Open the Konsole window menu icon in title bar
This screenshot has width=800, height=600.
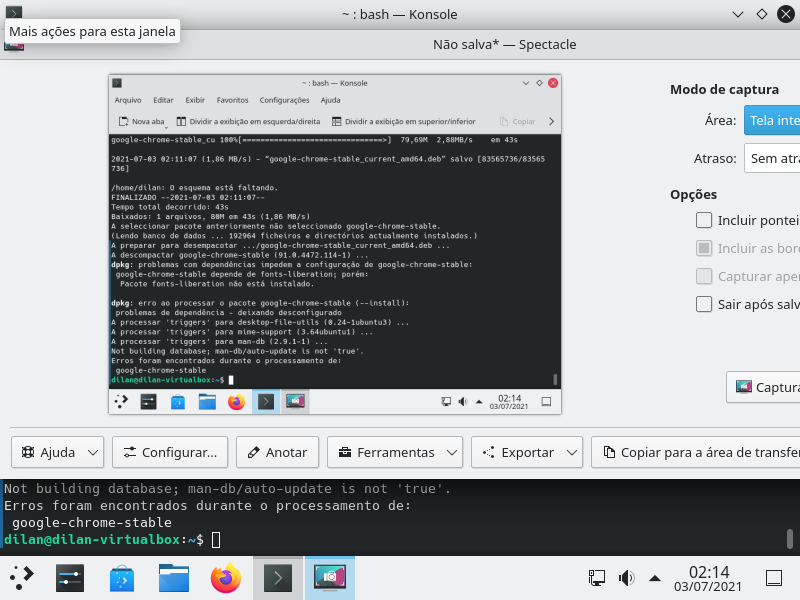14,12
